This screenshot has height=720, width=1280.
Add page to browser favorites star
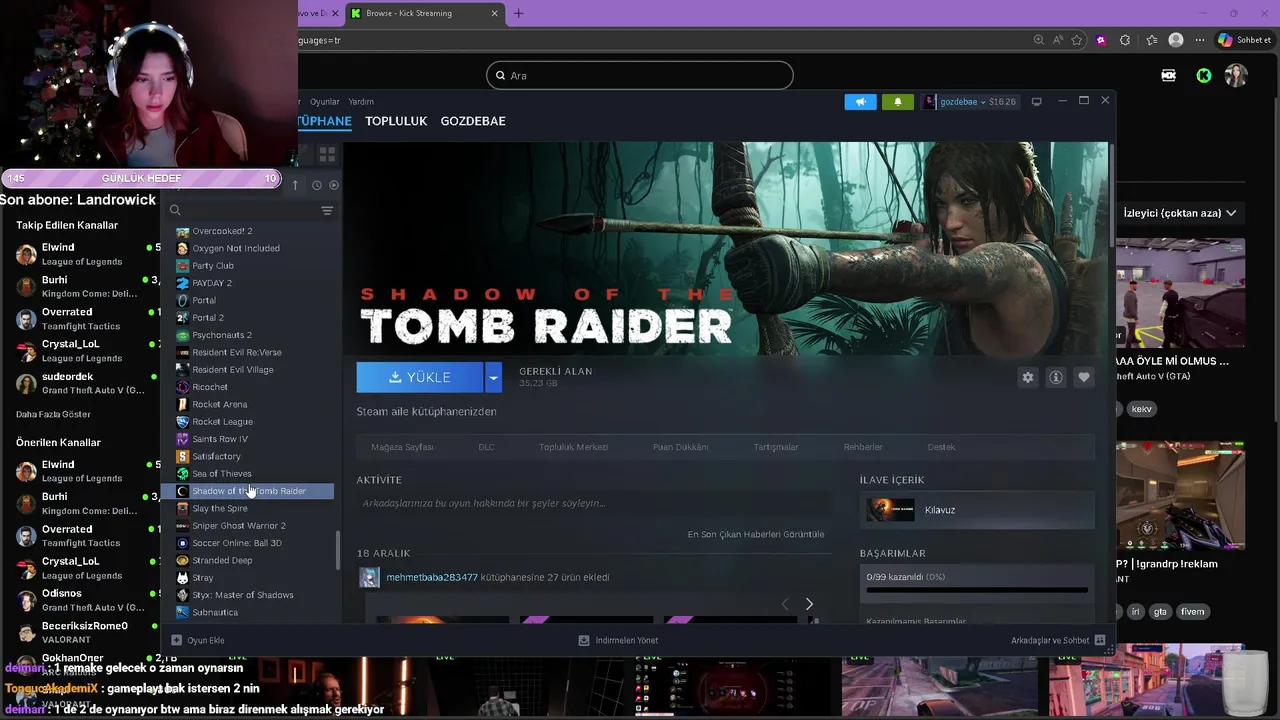(x=1077, y=40)
